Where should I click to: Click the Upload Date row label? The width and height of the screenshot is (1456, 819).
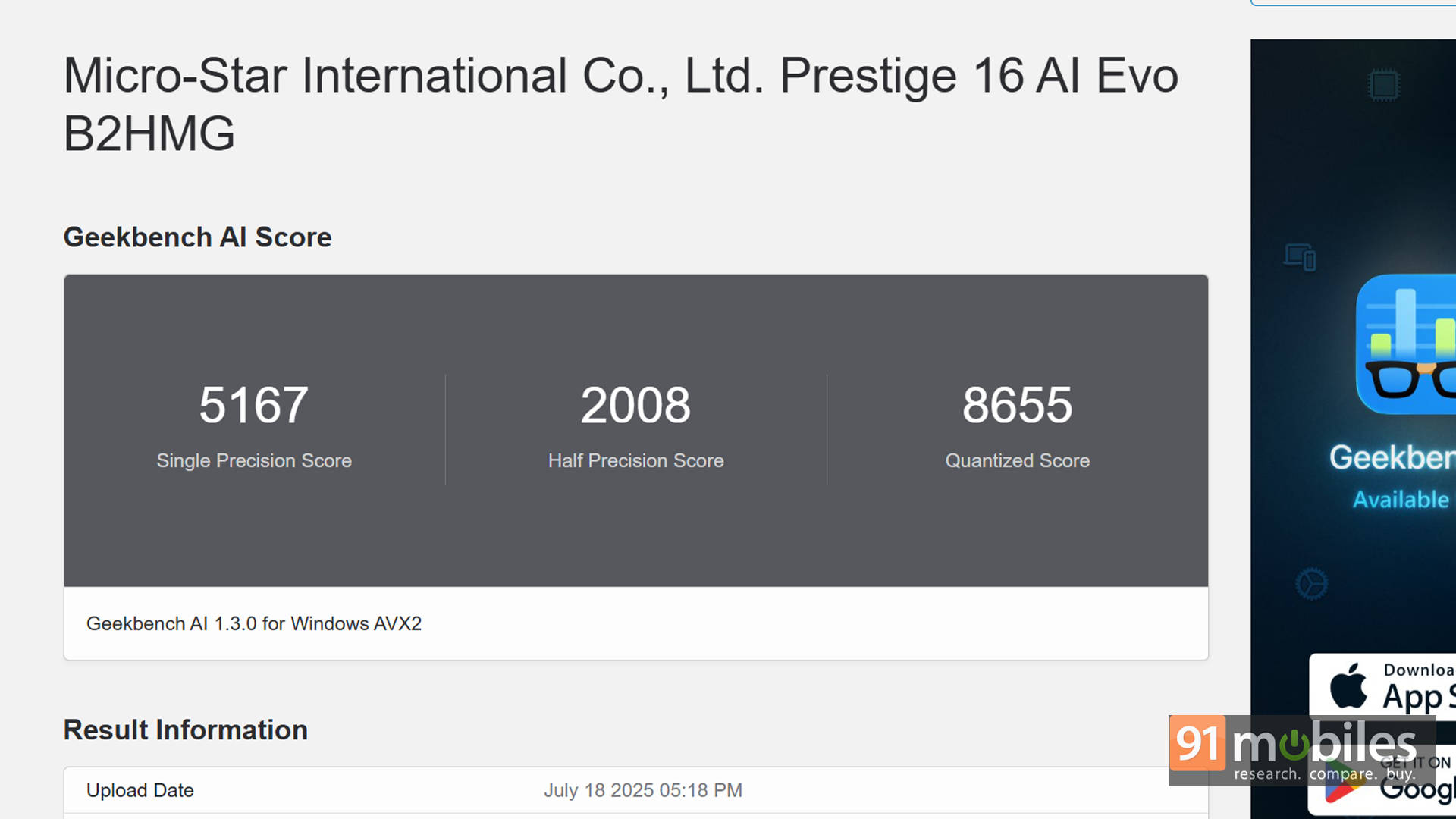(x=140, y=790)
